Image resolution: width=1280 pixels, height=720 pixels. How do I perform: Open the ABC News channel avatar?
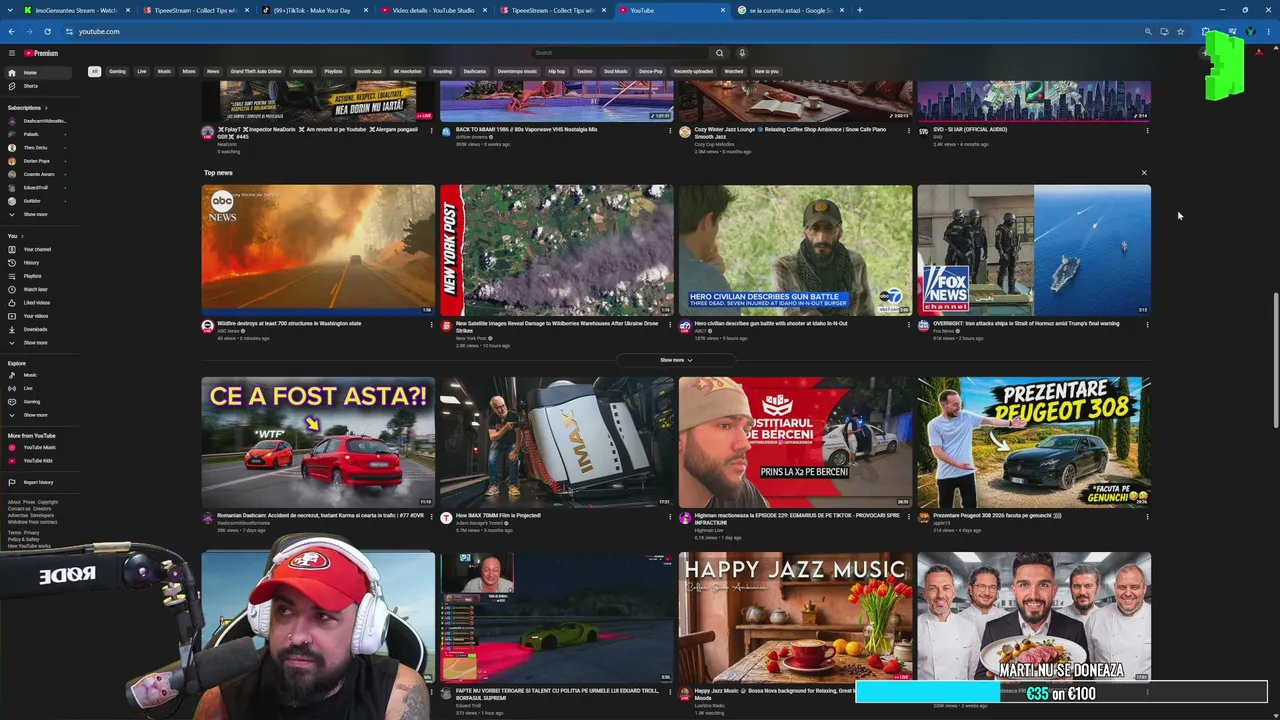[208, 326]
